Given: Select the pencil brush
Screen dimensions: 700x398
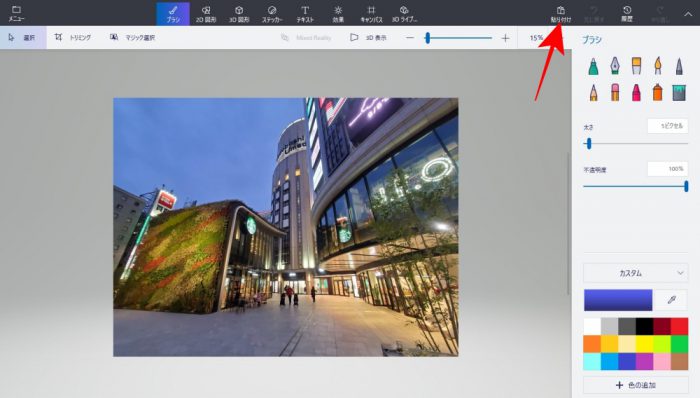Looking at the screenshot, I should coord(593,92).
